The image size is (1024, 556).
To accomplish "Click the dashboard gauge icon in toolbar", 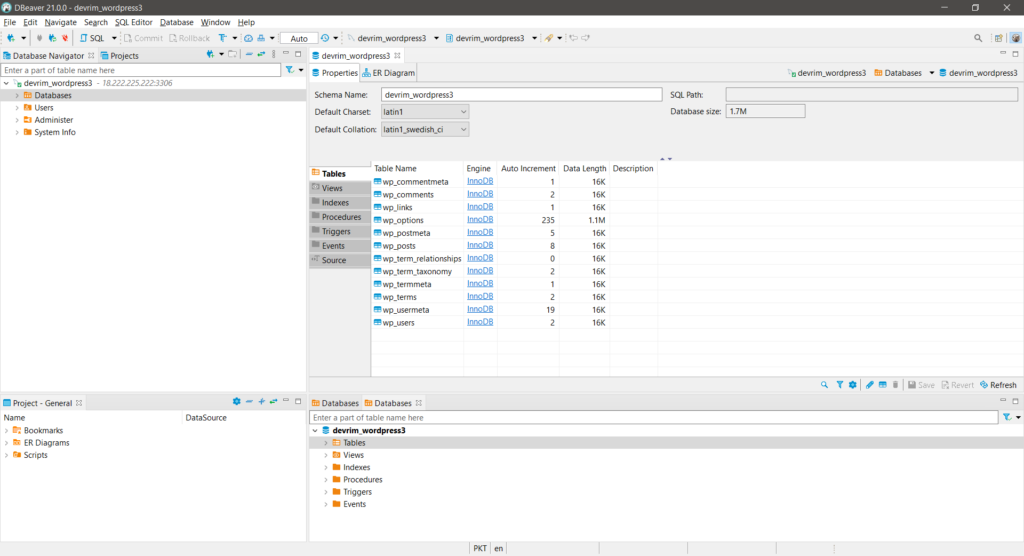I will tap(248, 38).
